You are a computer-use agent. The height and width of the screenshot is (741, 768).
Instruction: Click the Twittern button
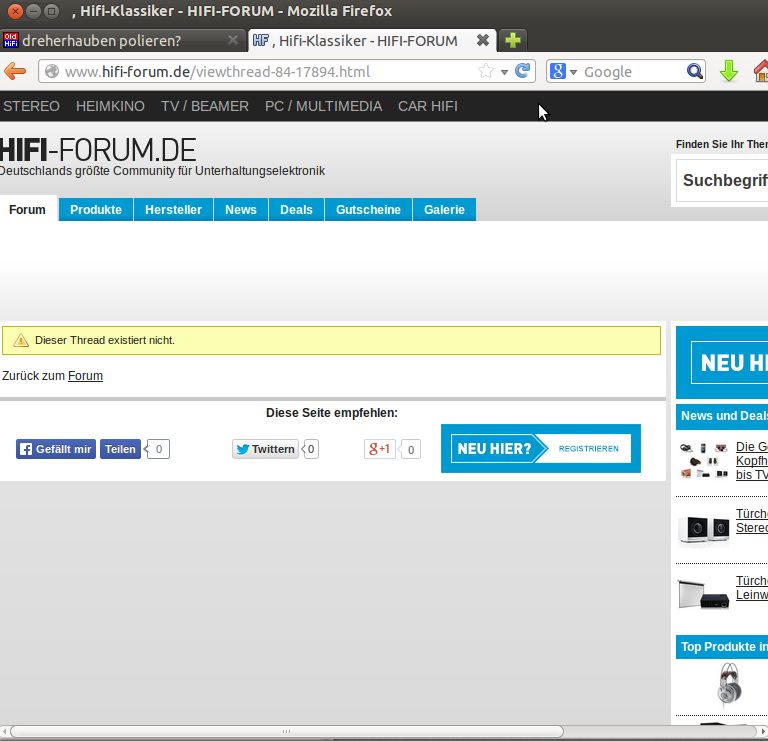tap(265, 449)
